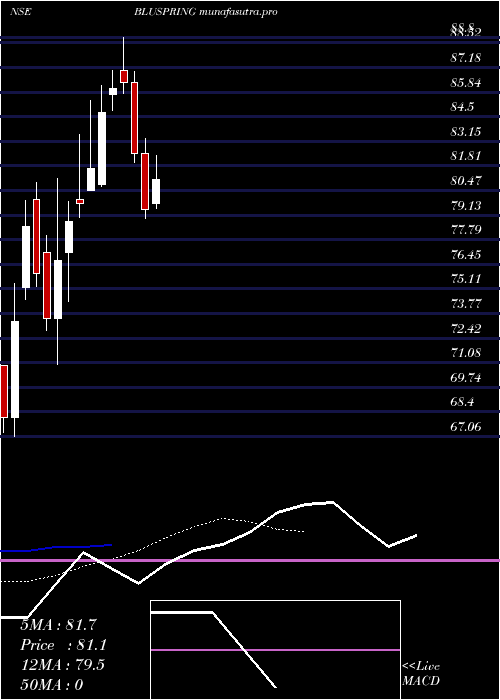Click the 83.15 price level label
The width and height of the screenshot is (500, 700).
466,132
